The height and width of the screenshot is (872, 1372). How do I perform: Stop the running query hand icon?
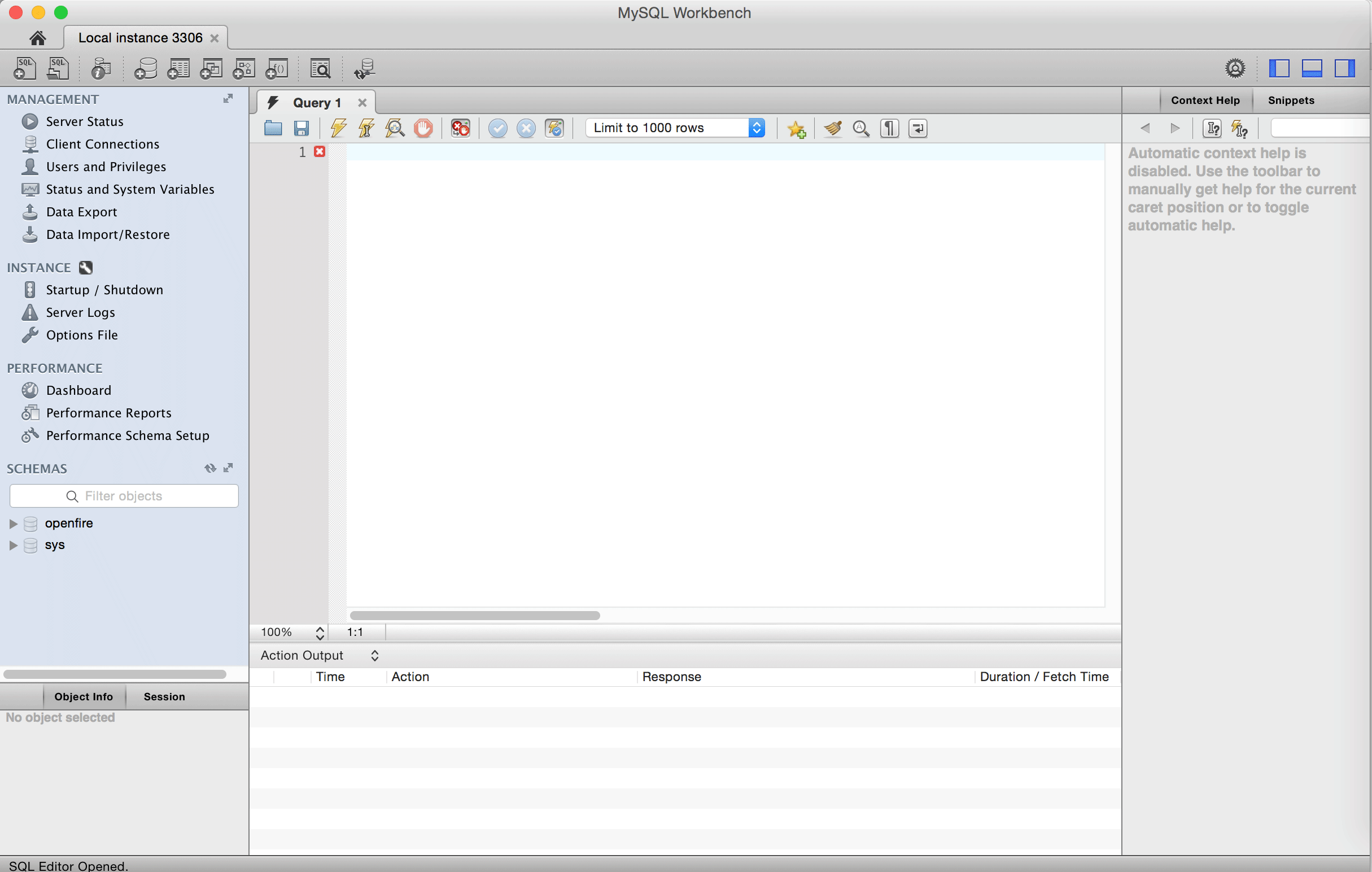coord(423,128)
